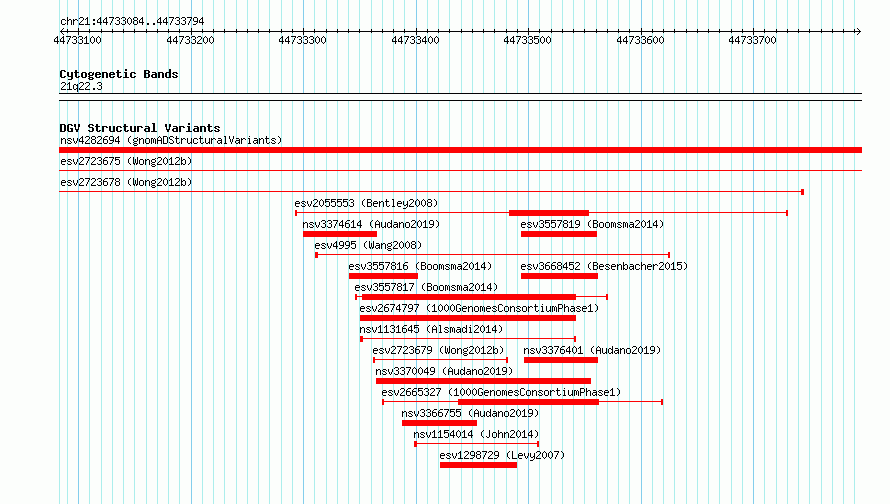This screenshot has height=504, width=890.
Task: Click the red bar under nsv3374614
Action: pos(340,234)
